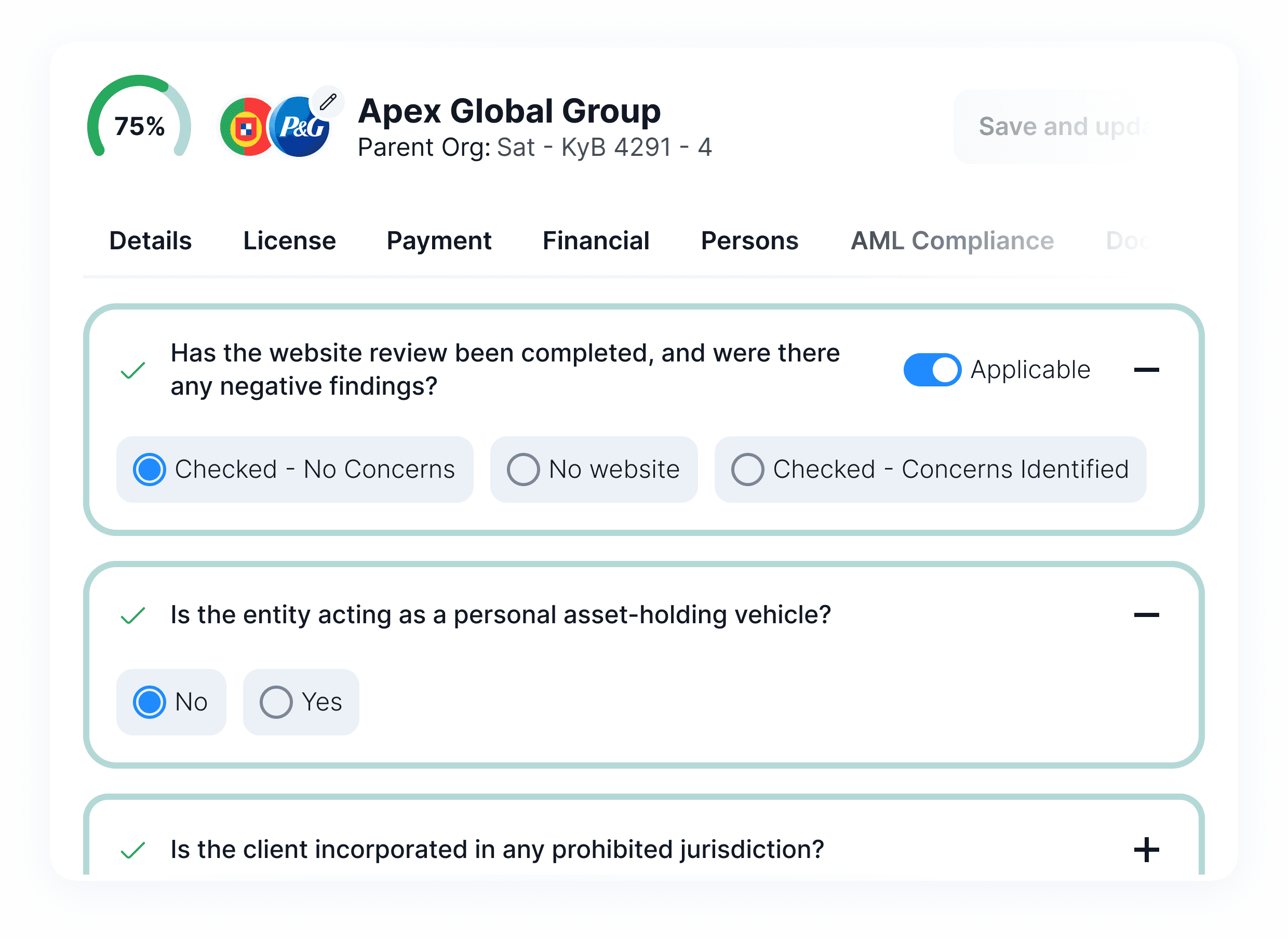Click green checkmark beside prohibited jurisdiction question
Image resolution: width=1288 pixels, height=939 pixels.
tap(133, 850)
